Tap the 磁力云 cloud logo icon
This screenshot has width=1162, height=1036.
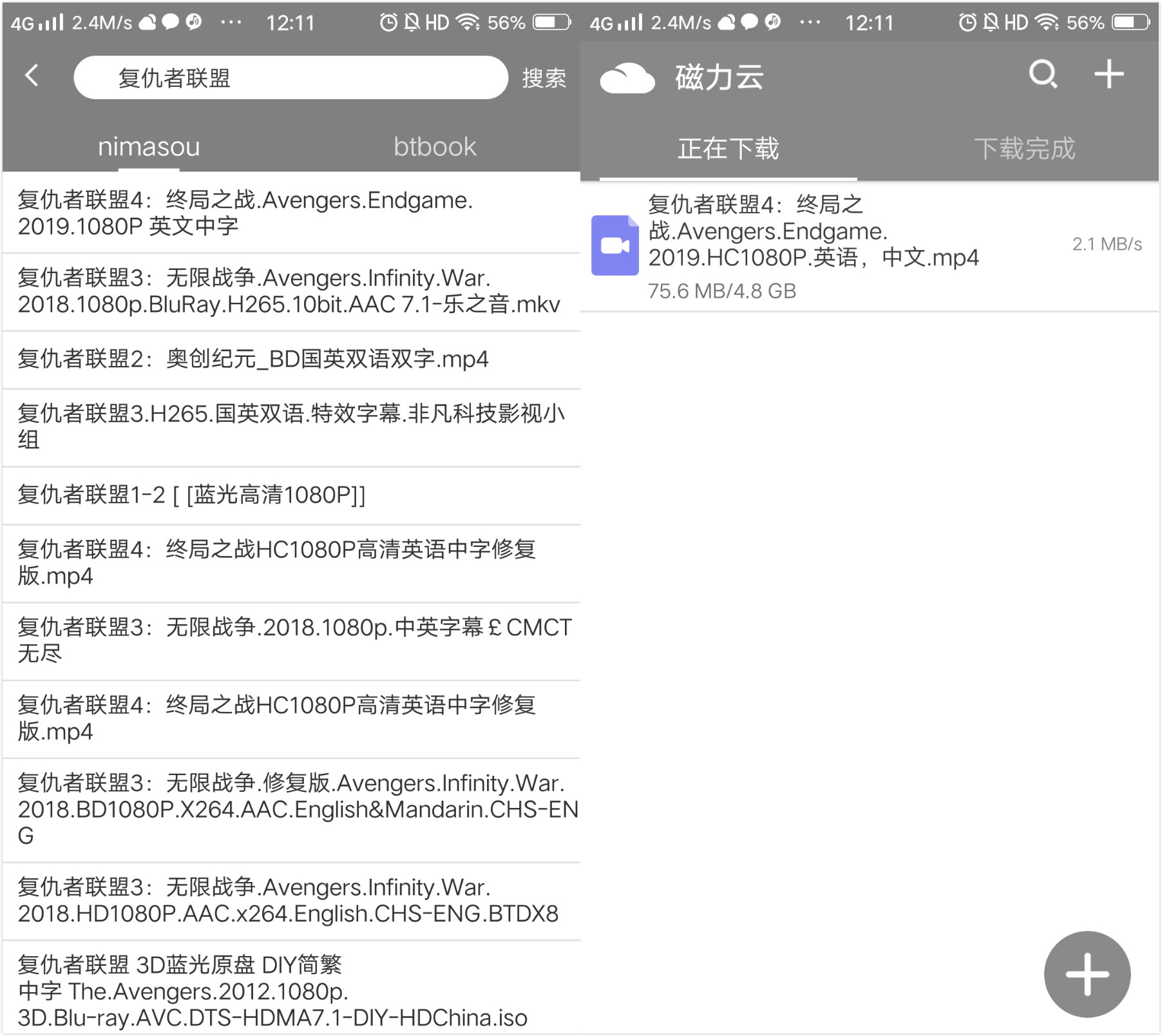click(627, 79)
